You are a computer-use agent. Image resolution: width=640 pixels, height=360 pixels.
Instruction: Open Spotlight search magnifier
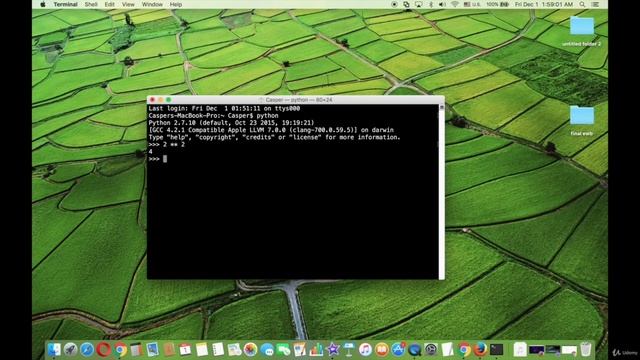[x=582, y=4]
